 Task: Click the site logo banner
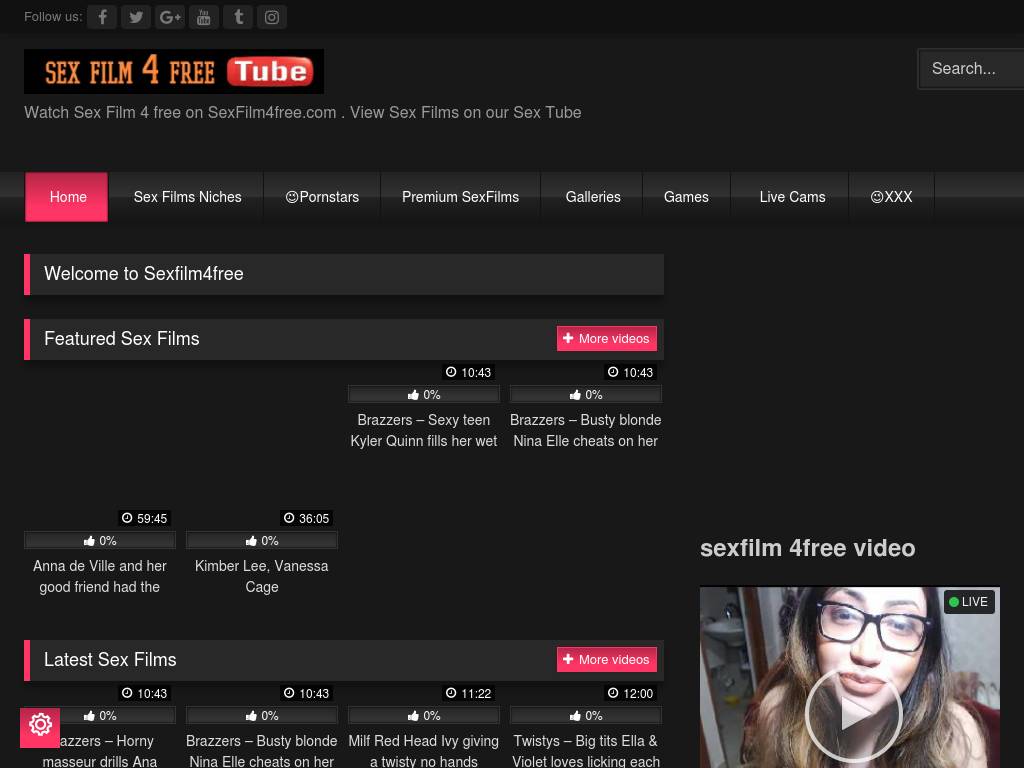(x=174, y=71)
